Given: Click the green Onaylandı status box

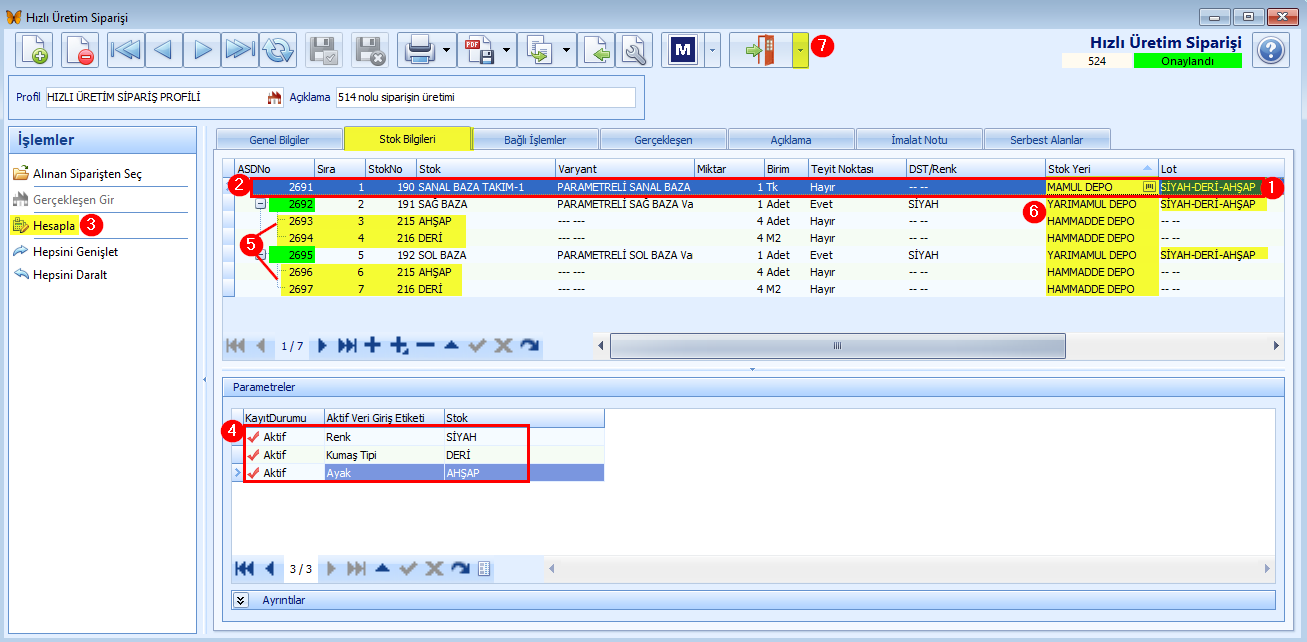Looking at the screenshot, I should pyautogui.click(x=1187, y=61).
